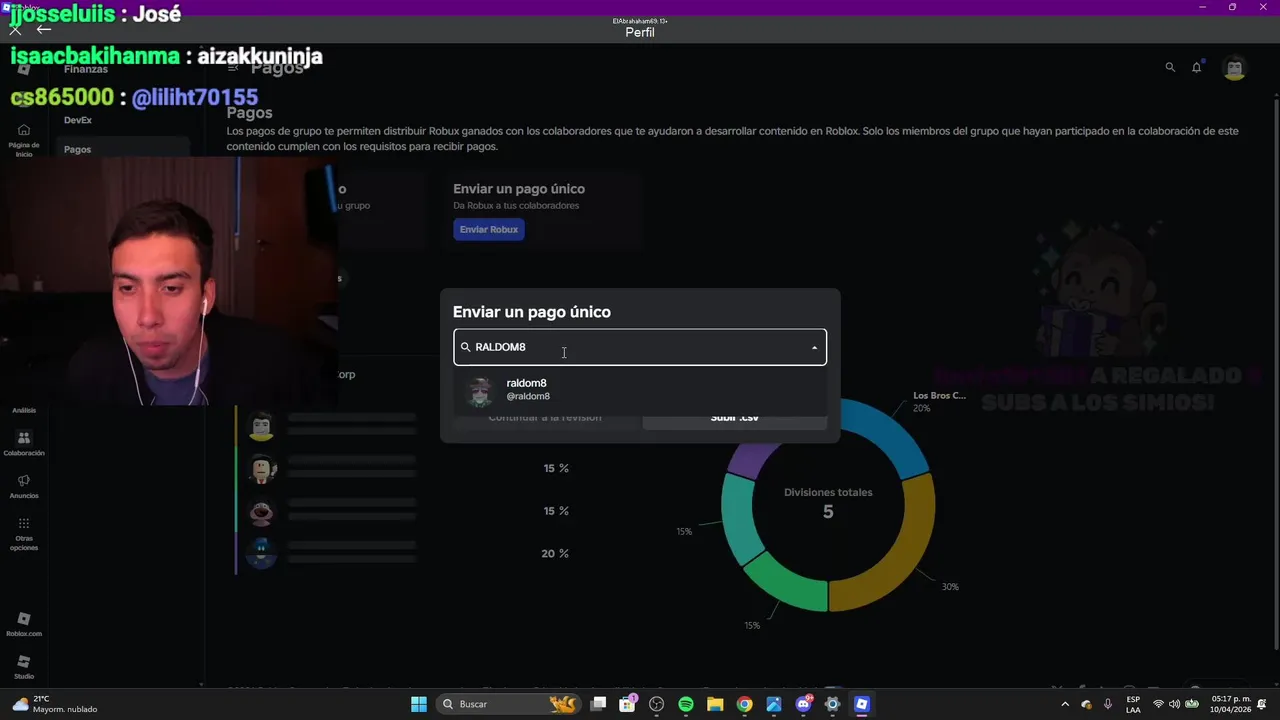Select the Finanzas menu heading

[x=86, y=69]
